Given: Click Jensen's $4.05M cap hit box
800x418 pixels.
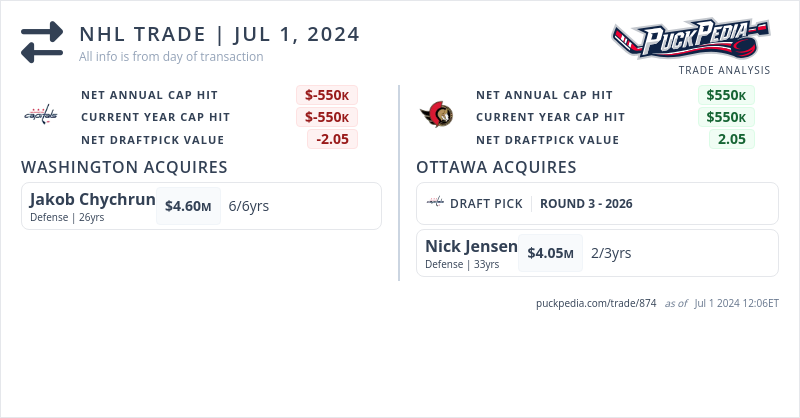Looking at the screenshot, I should click(551, 253).
